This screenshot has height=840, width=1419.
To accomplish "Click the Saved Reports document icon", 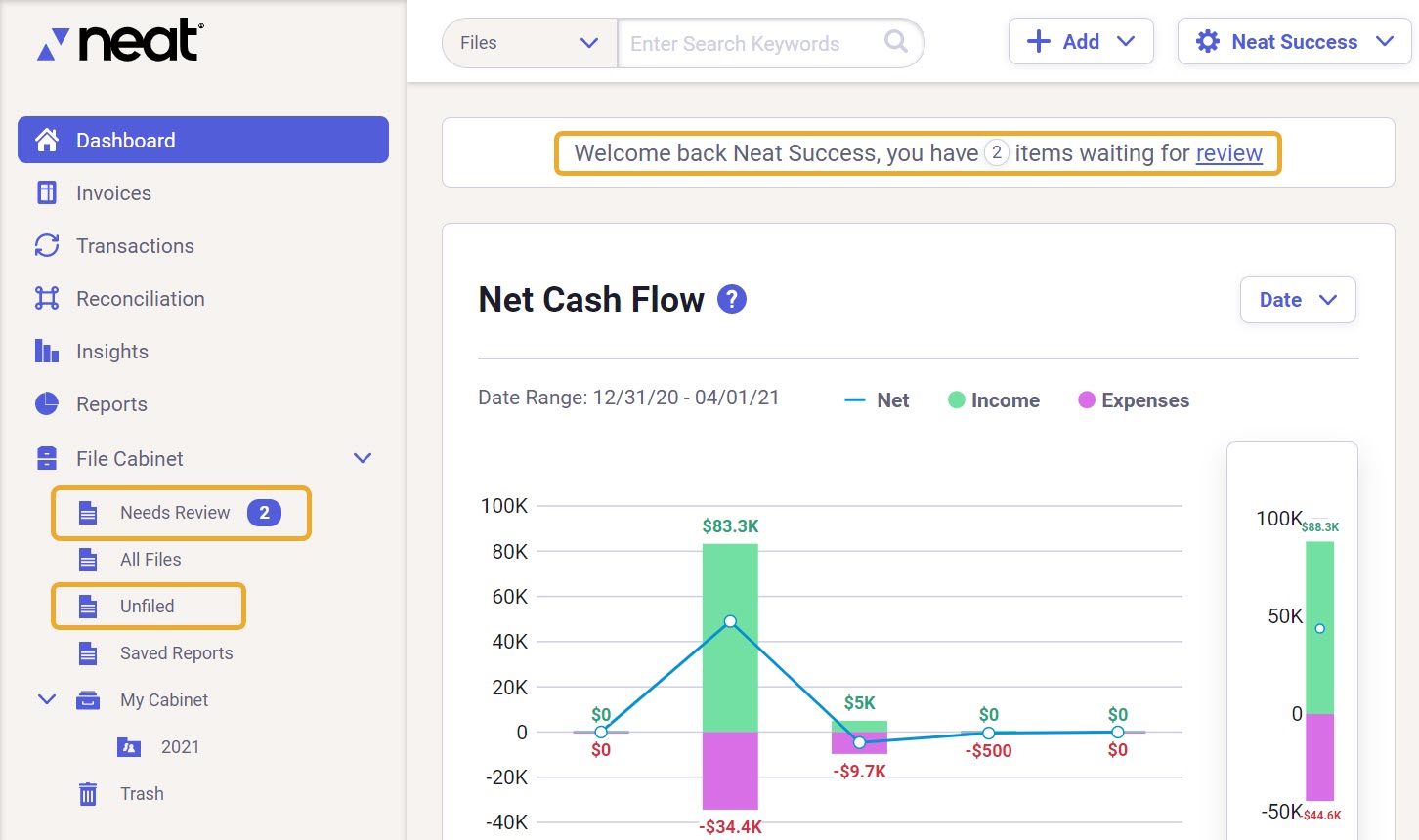I will pyautogui.click(x=88, y=653).
